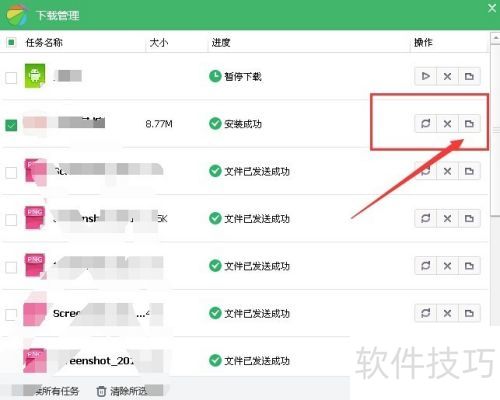Screen dimensions: 500x400
Task: Resume the paused download with play icon
Action: click(x=425, y=76)
